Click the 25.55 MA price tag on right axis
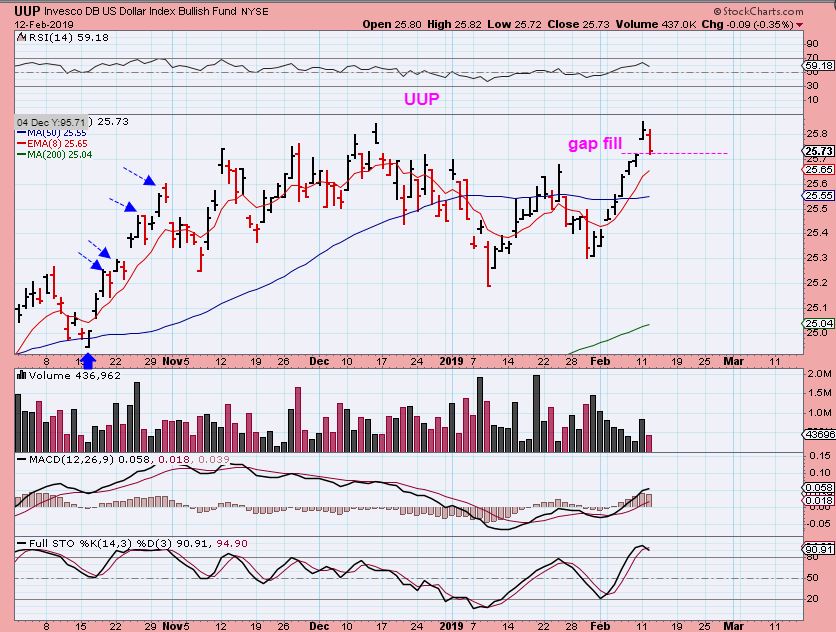This screenshot has height=632, width=836. [x=819, y=196]
